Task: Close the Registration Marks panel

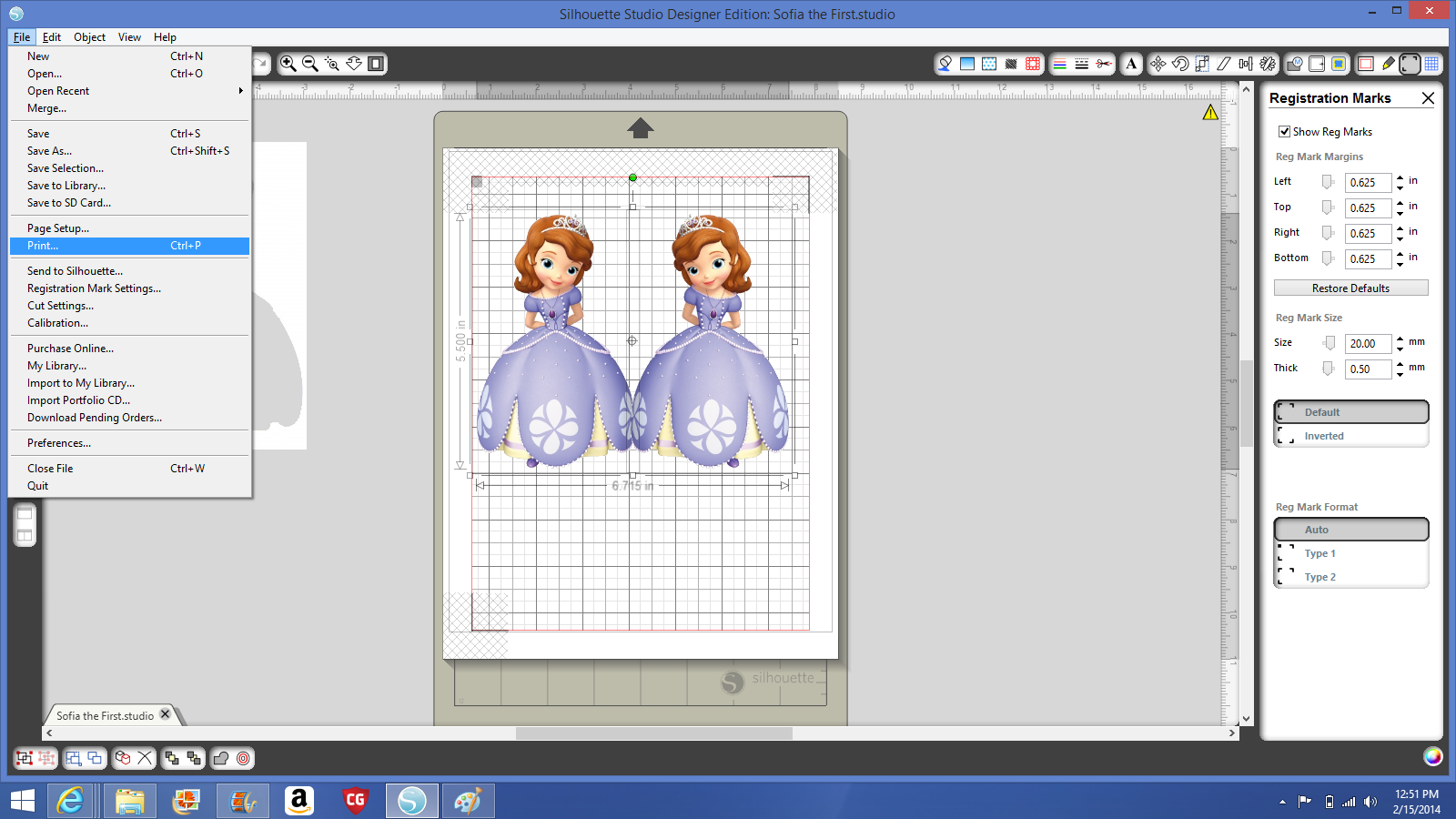Action: 1428,98
